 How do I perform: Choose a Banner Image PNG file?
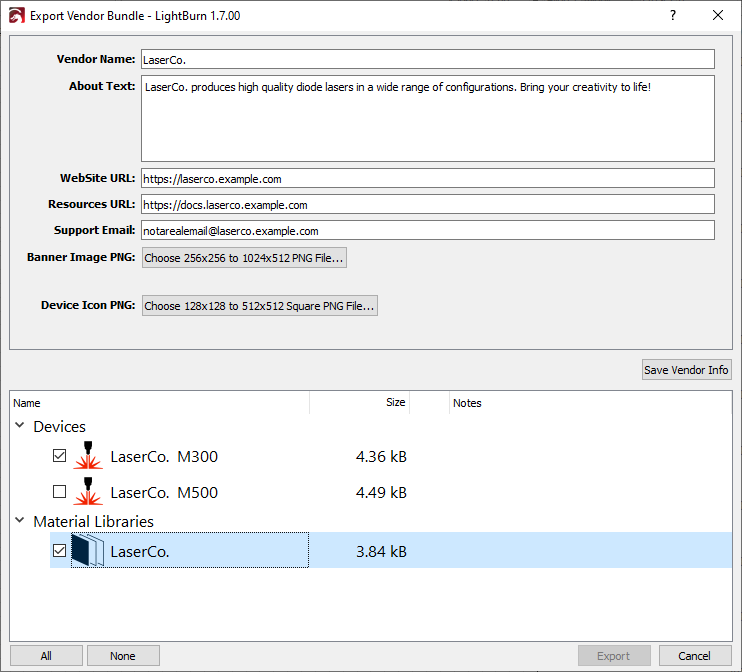click(244, 258)
